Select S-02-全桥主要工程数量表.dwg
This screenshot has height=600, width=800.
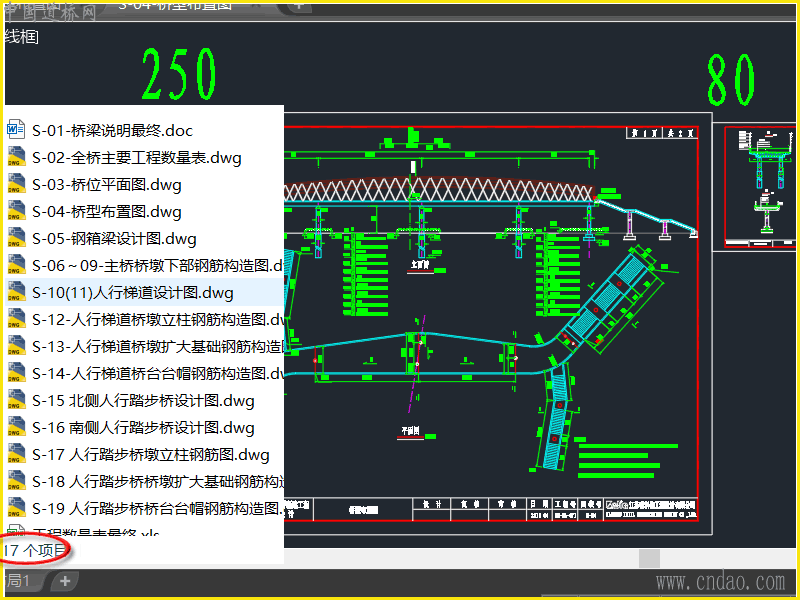click(x=137, y=158)
